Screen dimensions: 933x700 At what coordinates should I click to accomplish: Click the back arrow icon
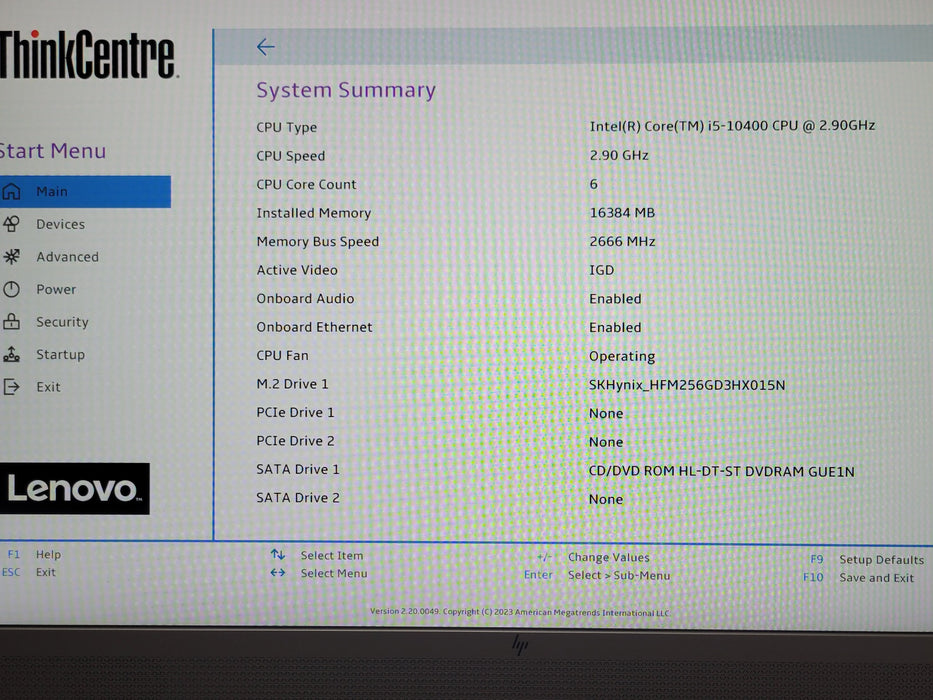tap(265, 46)
